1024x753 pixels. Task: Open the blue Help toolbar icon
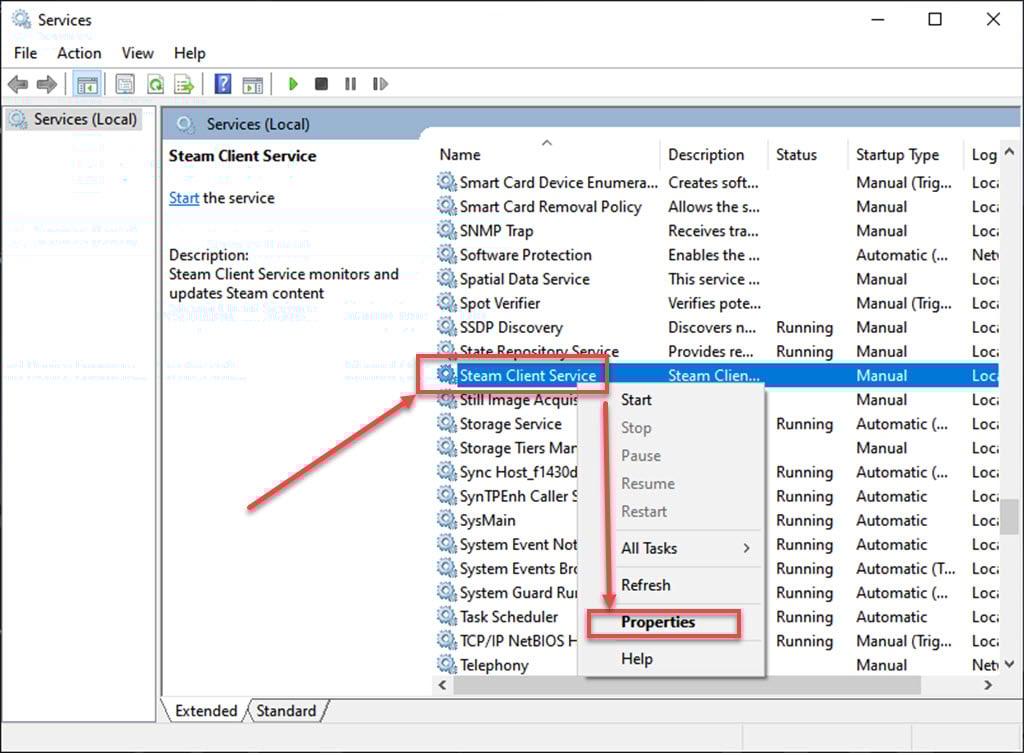(223, 84)
